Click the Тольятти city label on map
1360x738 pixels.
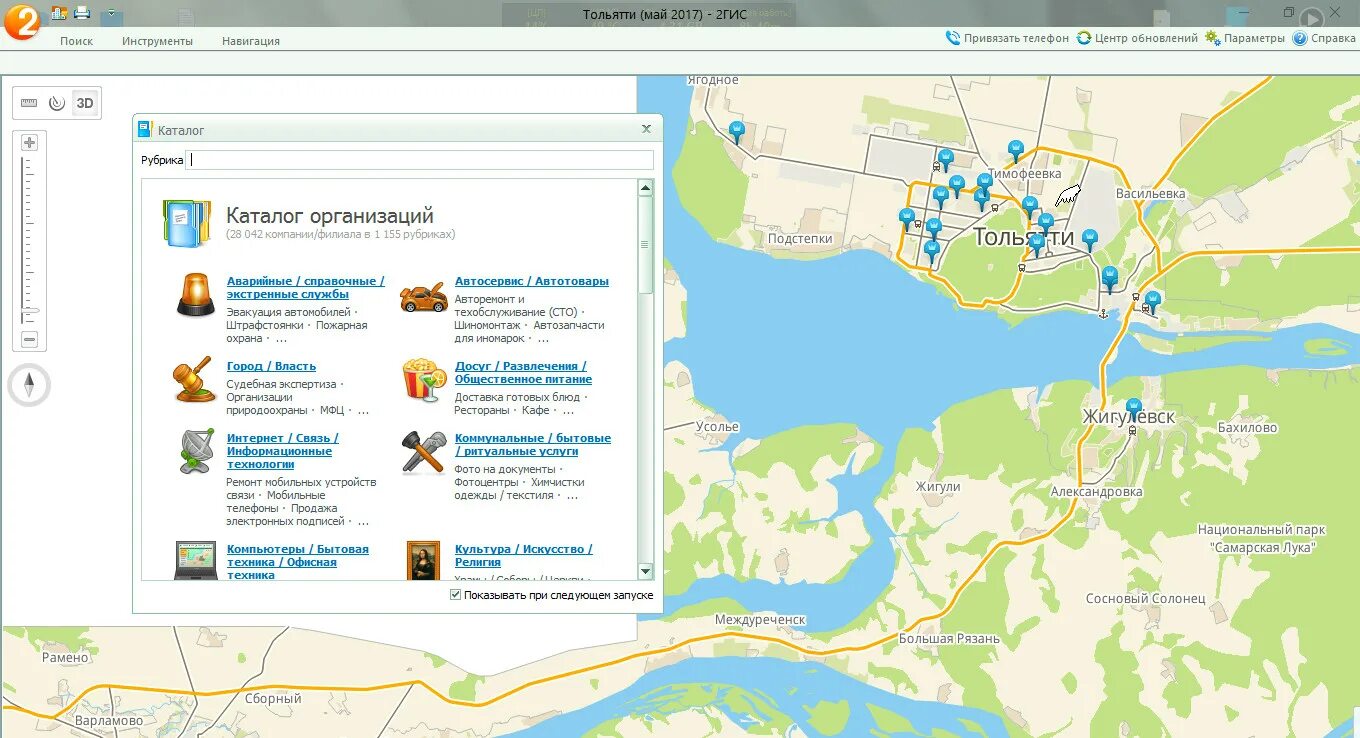click(1023, 237)
